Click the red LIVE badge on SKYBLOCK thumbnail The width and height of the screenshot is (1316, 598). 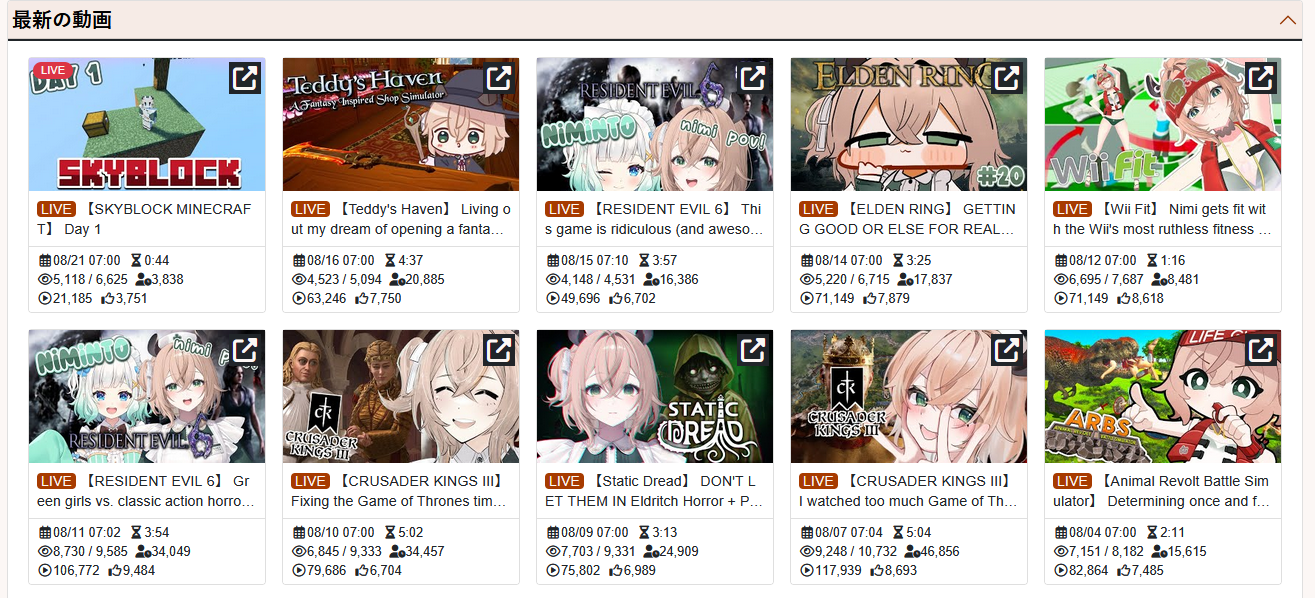point(53,71)
